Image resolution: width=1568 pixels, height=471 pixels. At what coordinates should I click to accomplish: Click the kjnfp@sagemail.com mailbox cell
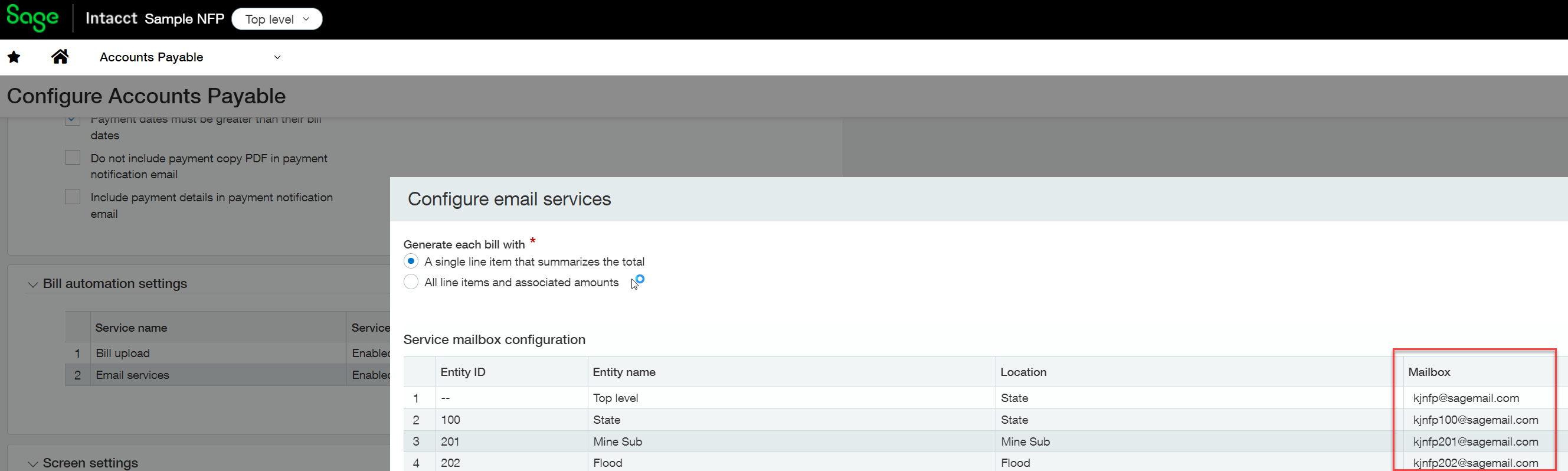pyautogui.click(x=1466, y=398)
